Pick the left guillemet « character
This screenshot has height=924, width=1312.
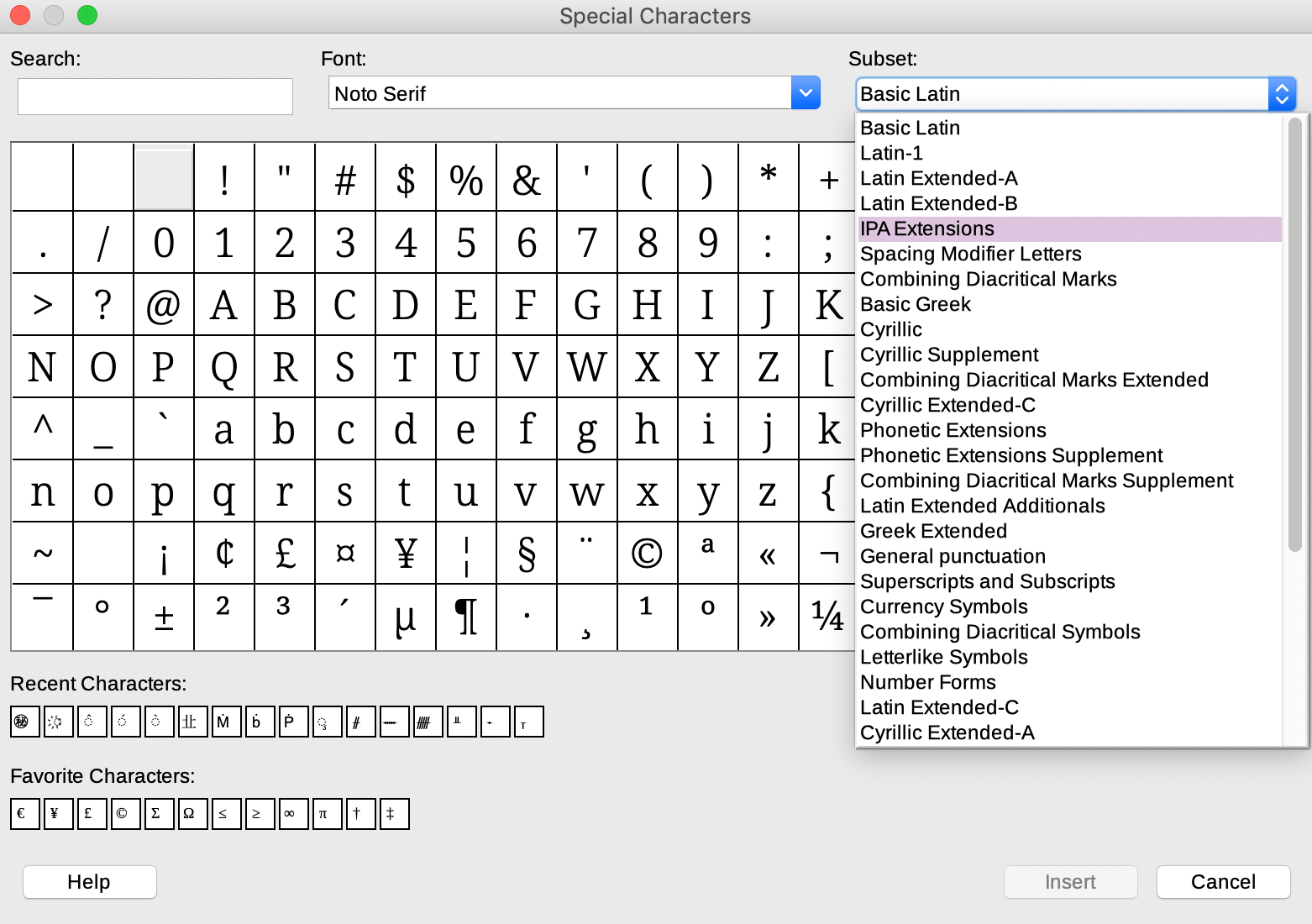[769, 554]
